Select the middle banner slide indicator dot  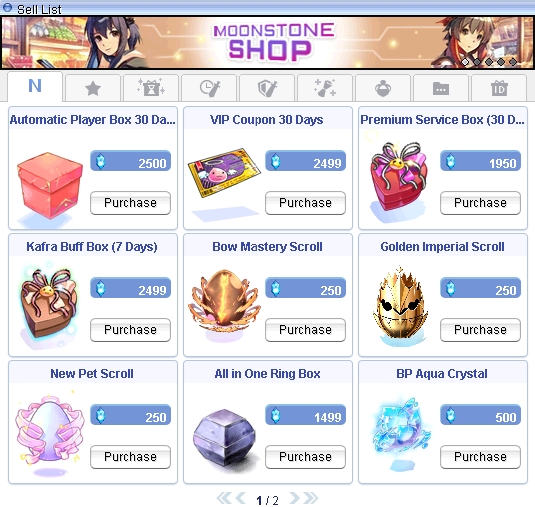click(489, 62)
